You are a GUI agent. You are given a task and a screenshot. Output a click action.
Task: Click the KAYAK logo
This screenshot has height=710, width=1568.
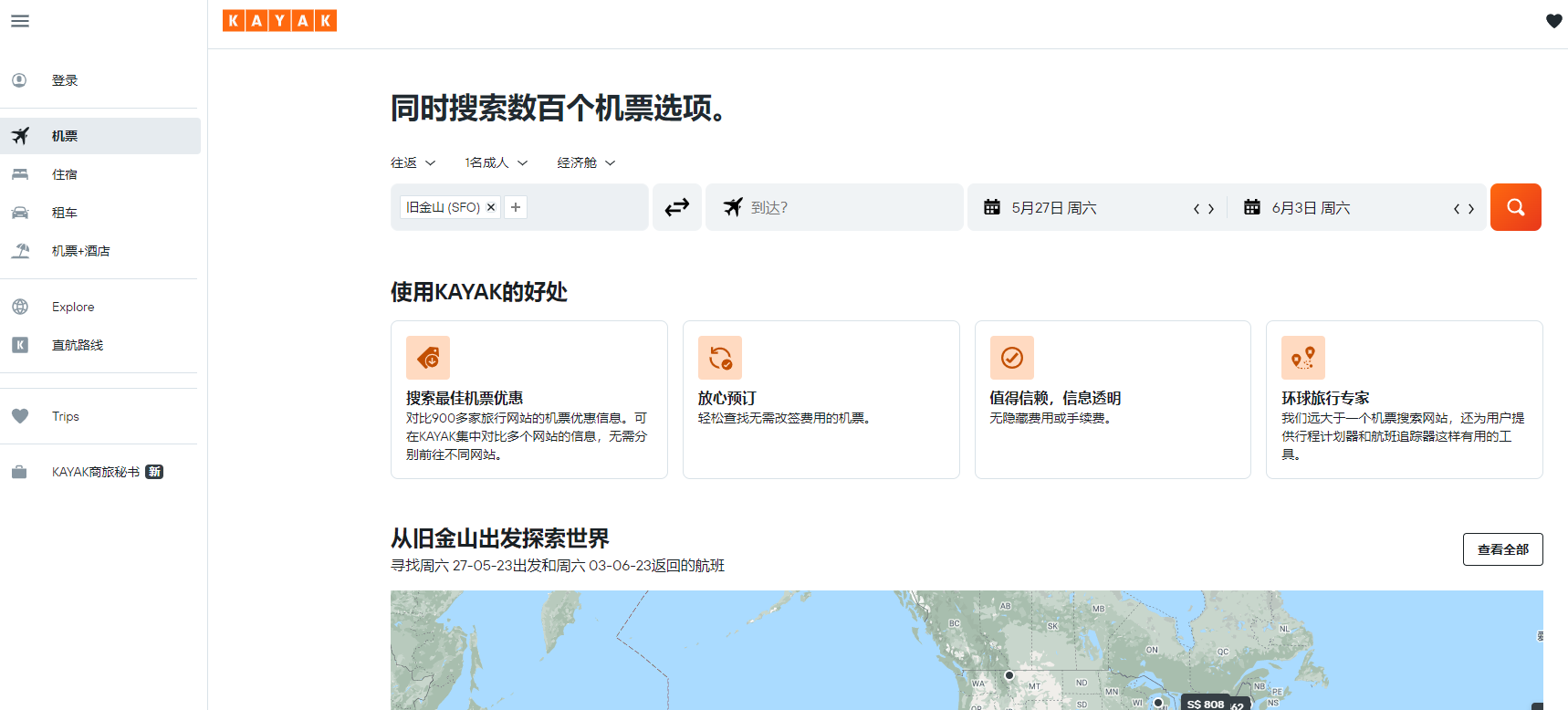[x=279, y=21]
